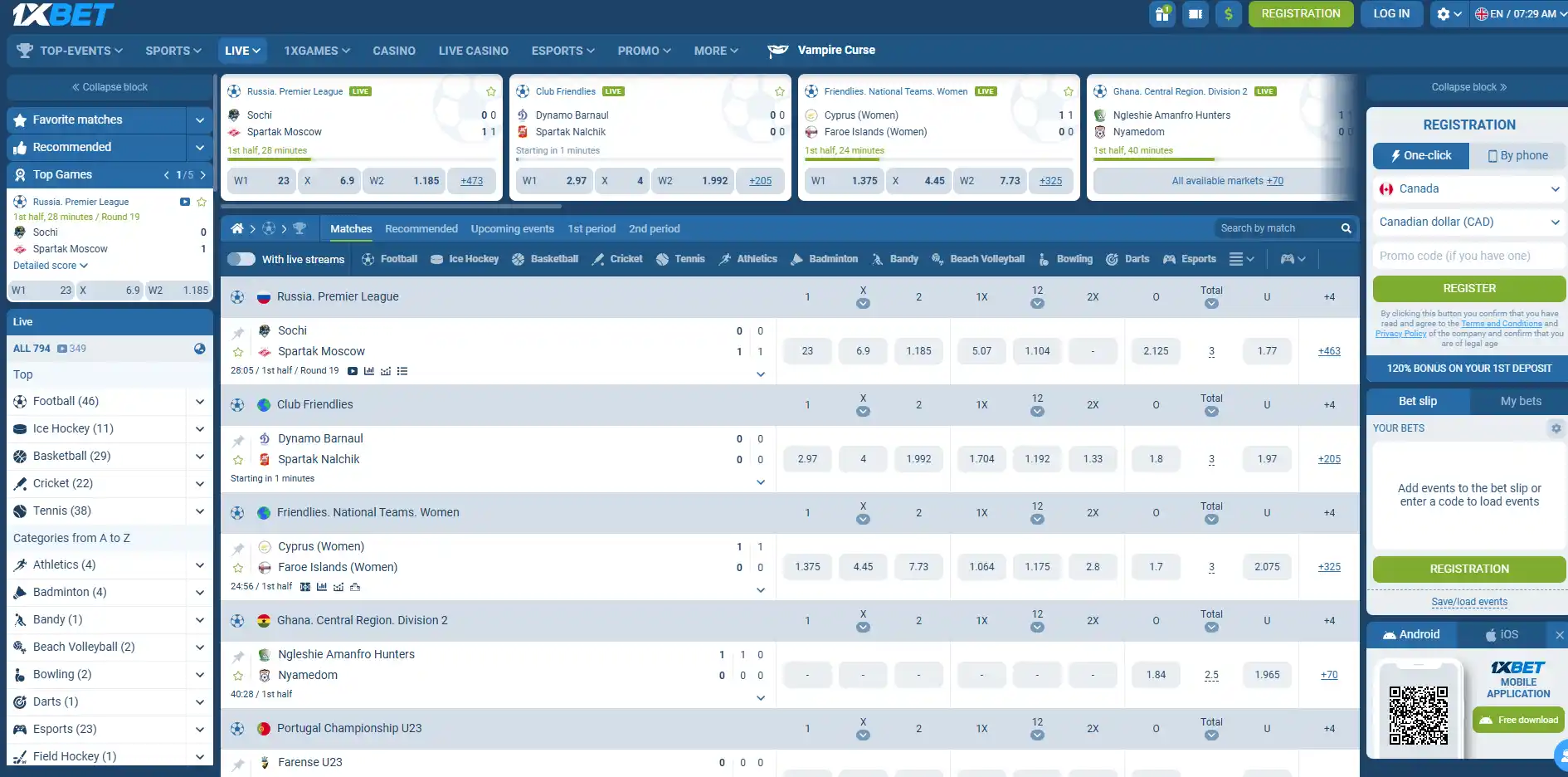Click the horizontal scrollbar under top match cards
Image resolution: width=1568 pixels, height=777 pixels.
pos(391,206)
